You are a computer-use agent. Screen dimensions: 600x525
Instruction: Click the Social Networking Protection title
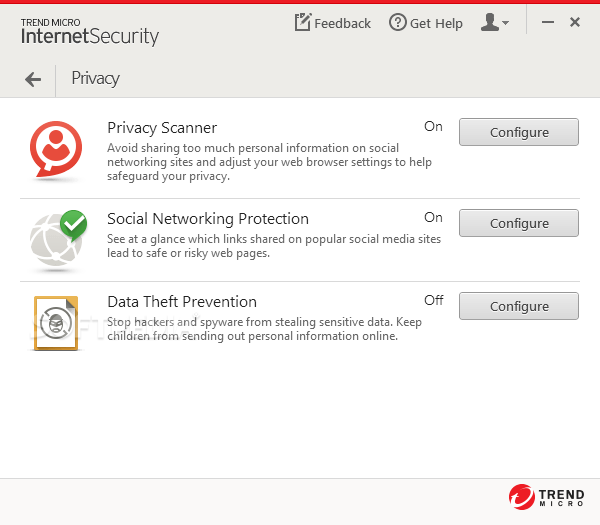(208, 219)
